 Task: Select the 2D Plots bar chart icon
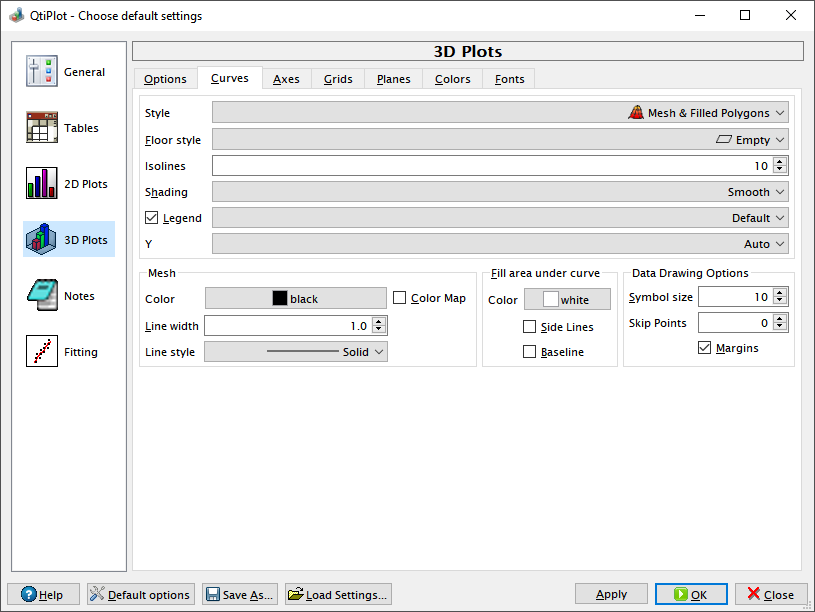pos(42,184)
